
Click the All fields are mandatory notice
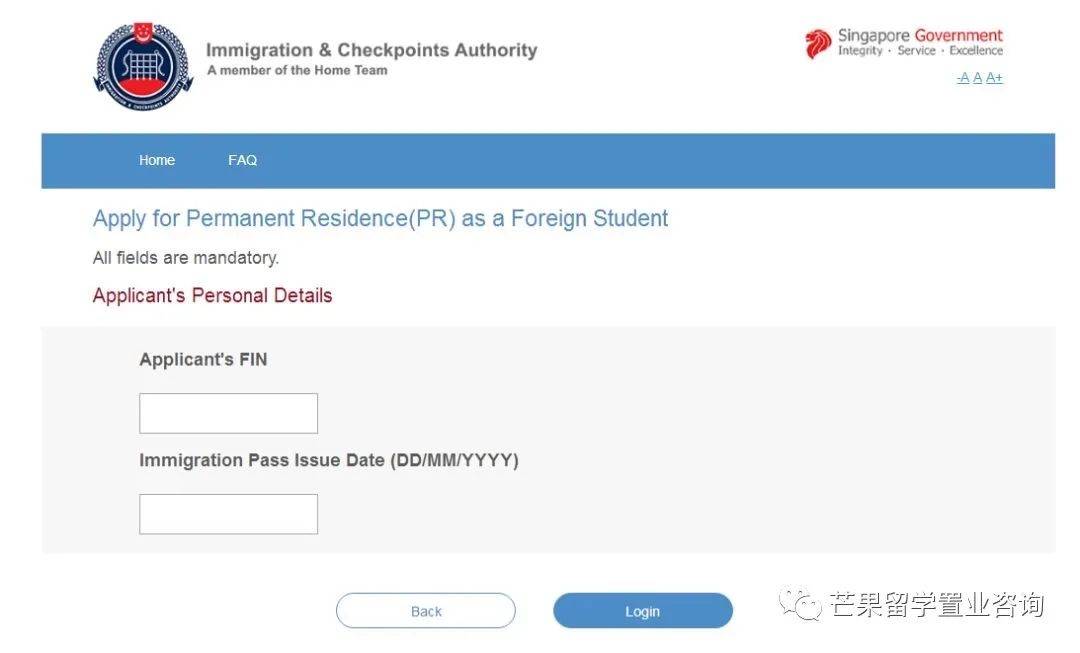[186, 257]
